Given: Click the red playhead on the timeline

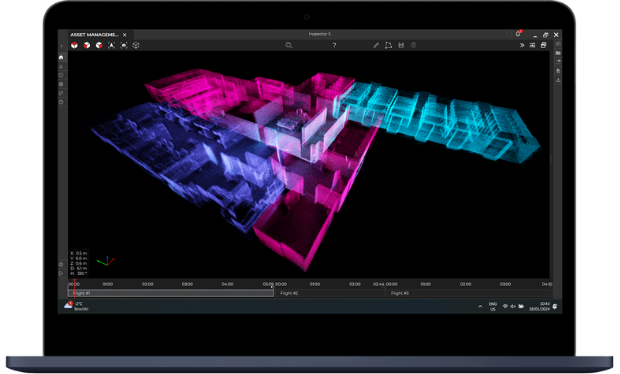Looking at the screenshot, I should pyautogui.click(x=74, y=288).
